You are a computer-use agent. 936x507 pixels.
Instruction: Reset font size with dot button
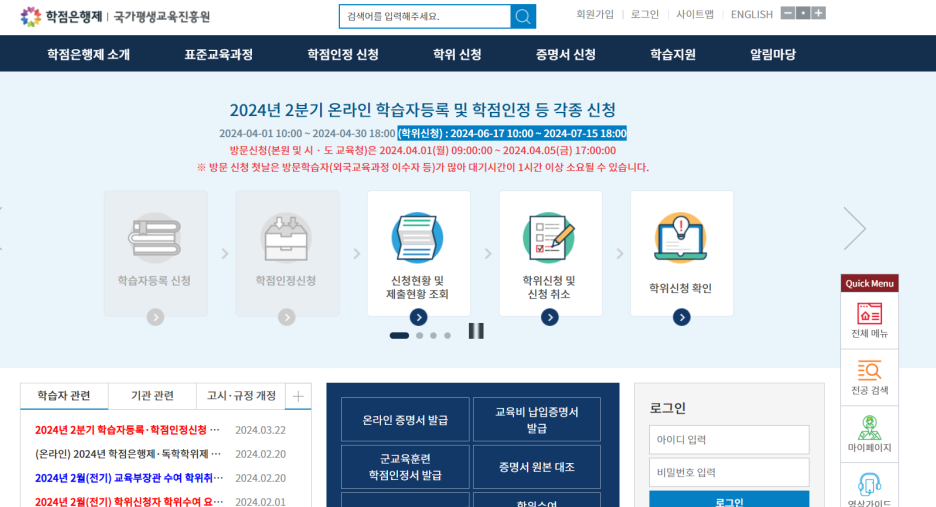click(x=803, y=13)
